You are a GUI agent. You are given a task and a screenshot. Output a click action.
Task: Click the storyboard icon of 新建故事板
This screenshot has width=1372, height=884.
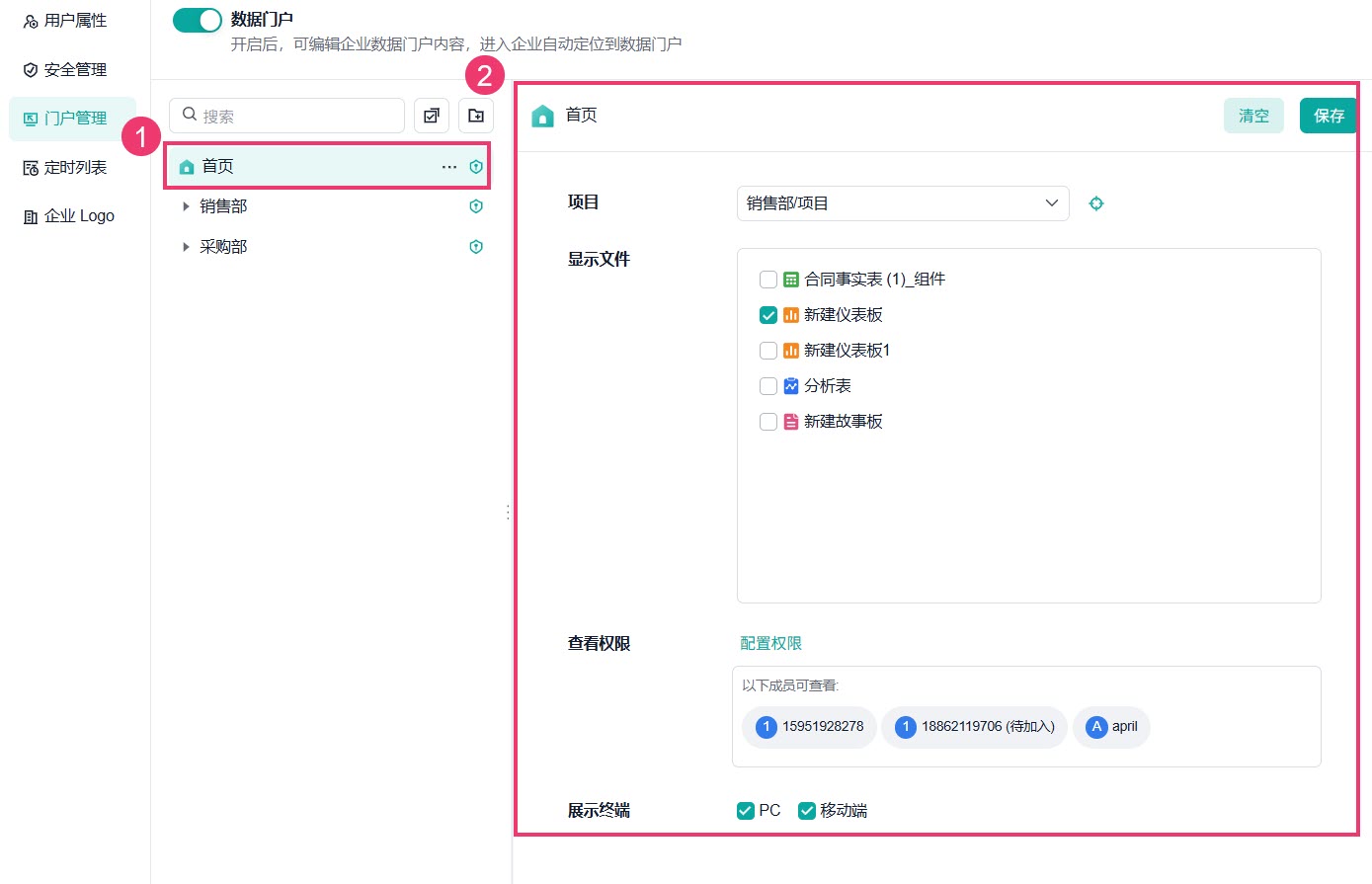pos(791,422)
